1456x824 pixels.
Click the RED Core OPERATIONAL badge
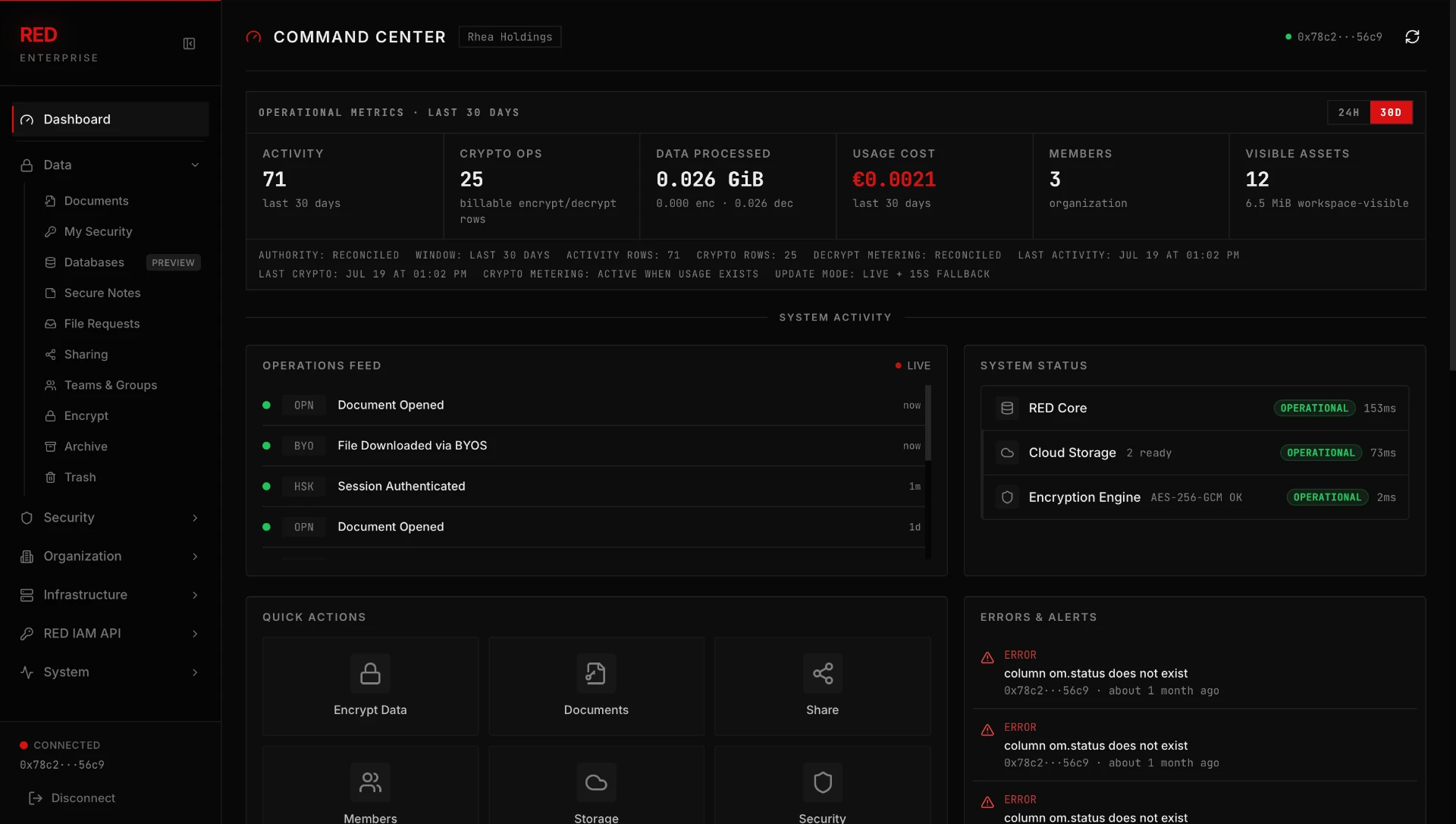click(1314, 408)
